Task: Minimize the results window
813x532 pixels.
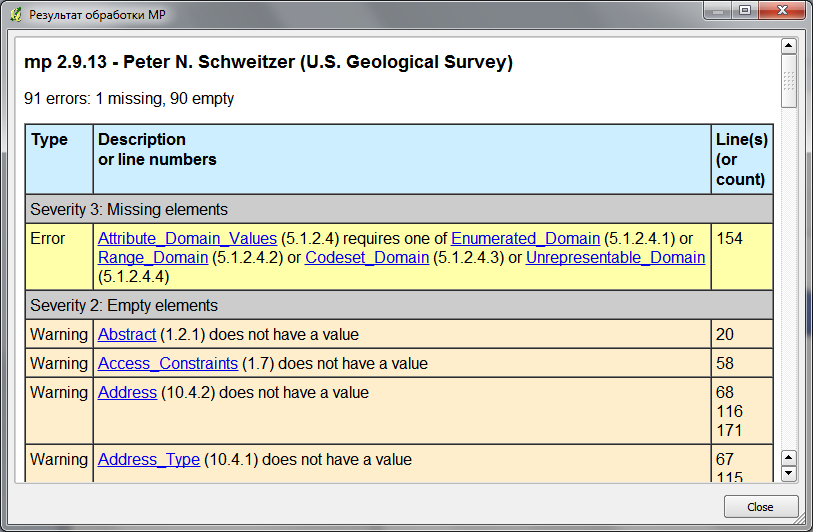Action: (x=718, y=11)
